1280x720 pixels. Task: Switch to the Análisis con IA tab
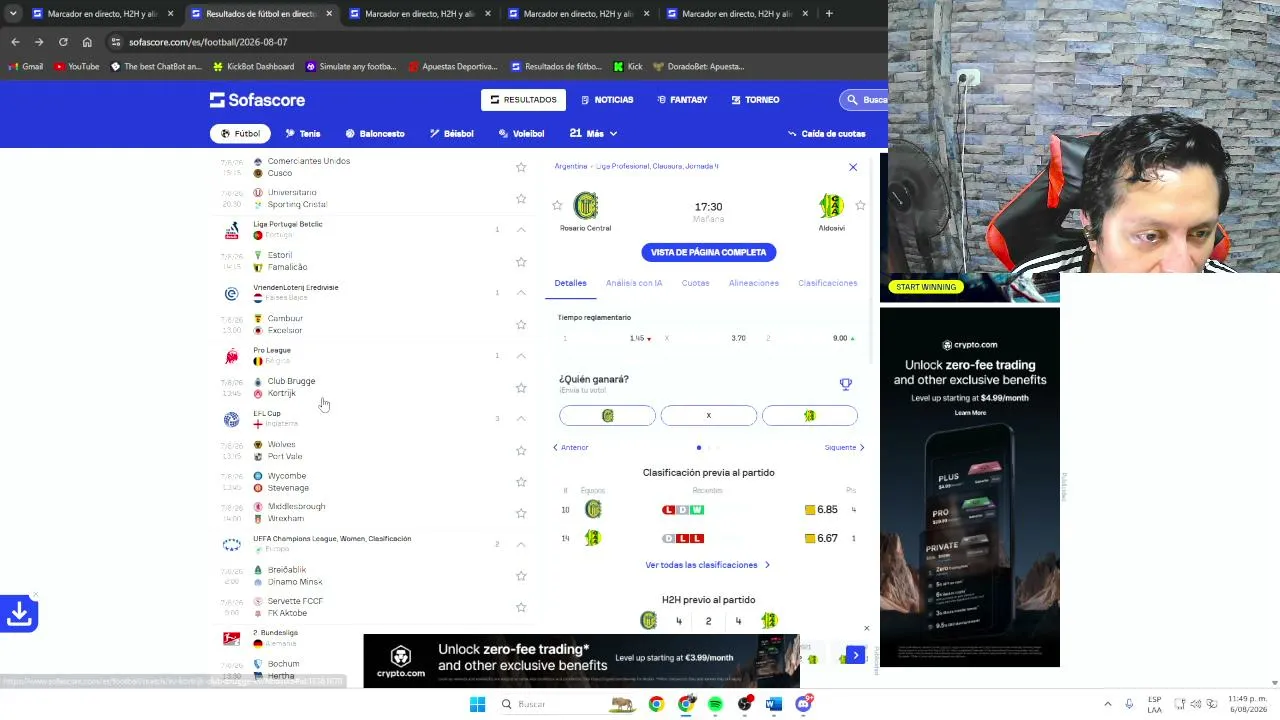tap(634, 283)
